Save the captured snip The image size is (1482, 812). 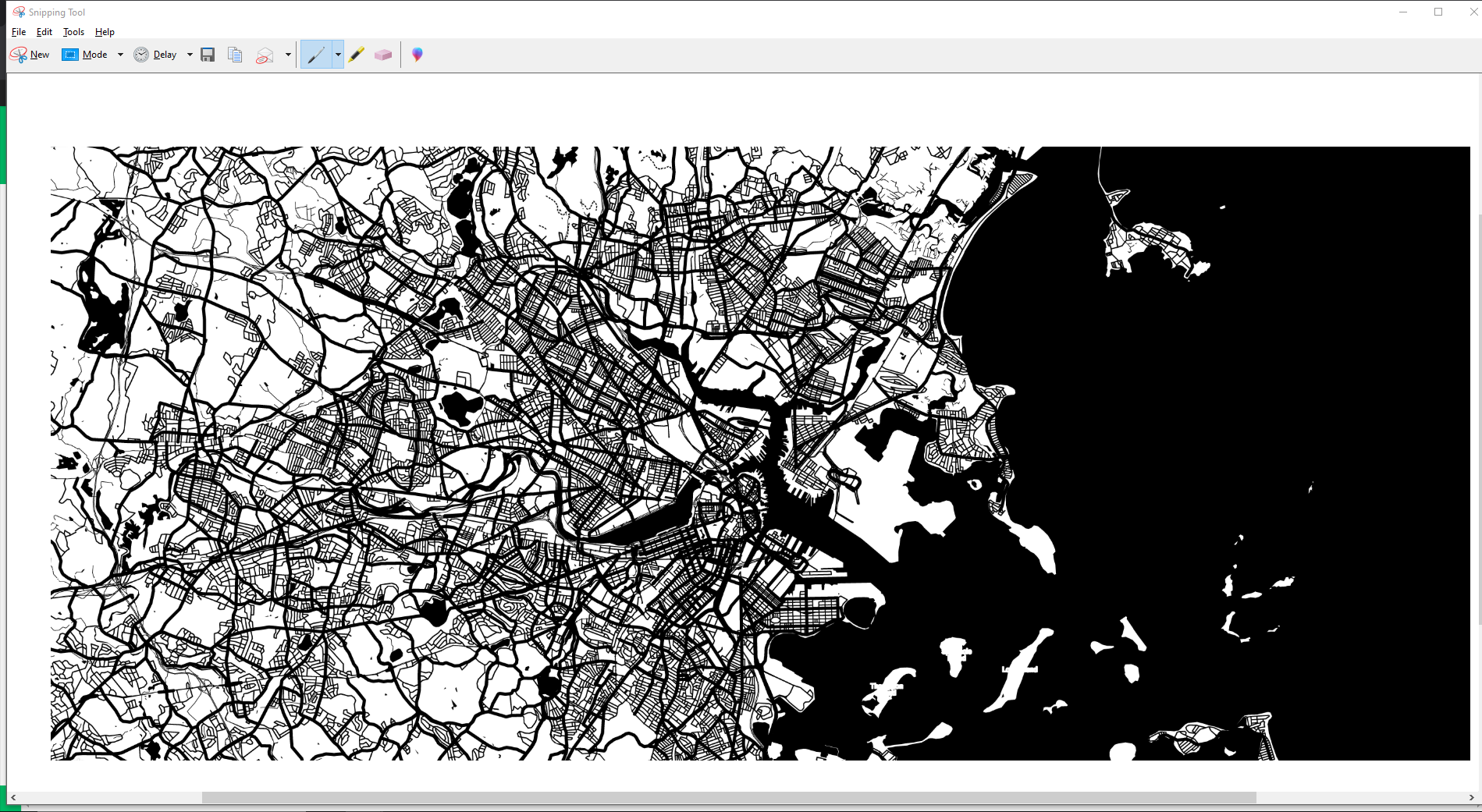(207, 55)
